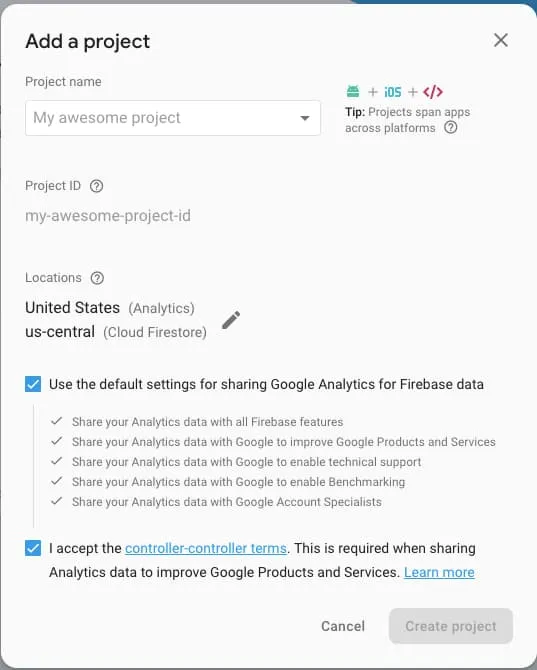
Task: Click the Android platform icon
Action: [x=353, y=91]
